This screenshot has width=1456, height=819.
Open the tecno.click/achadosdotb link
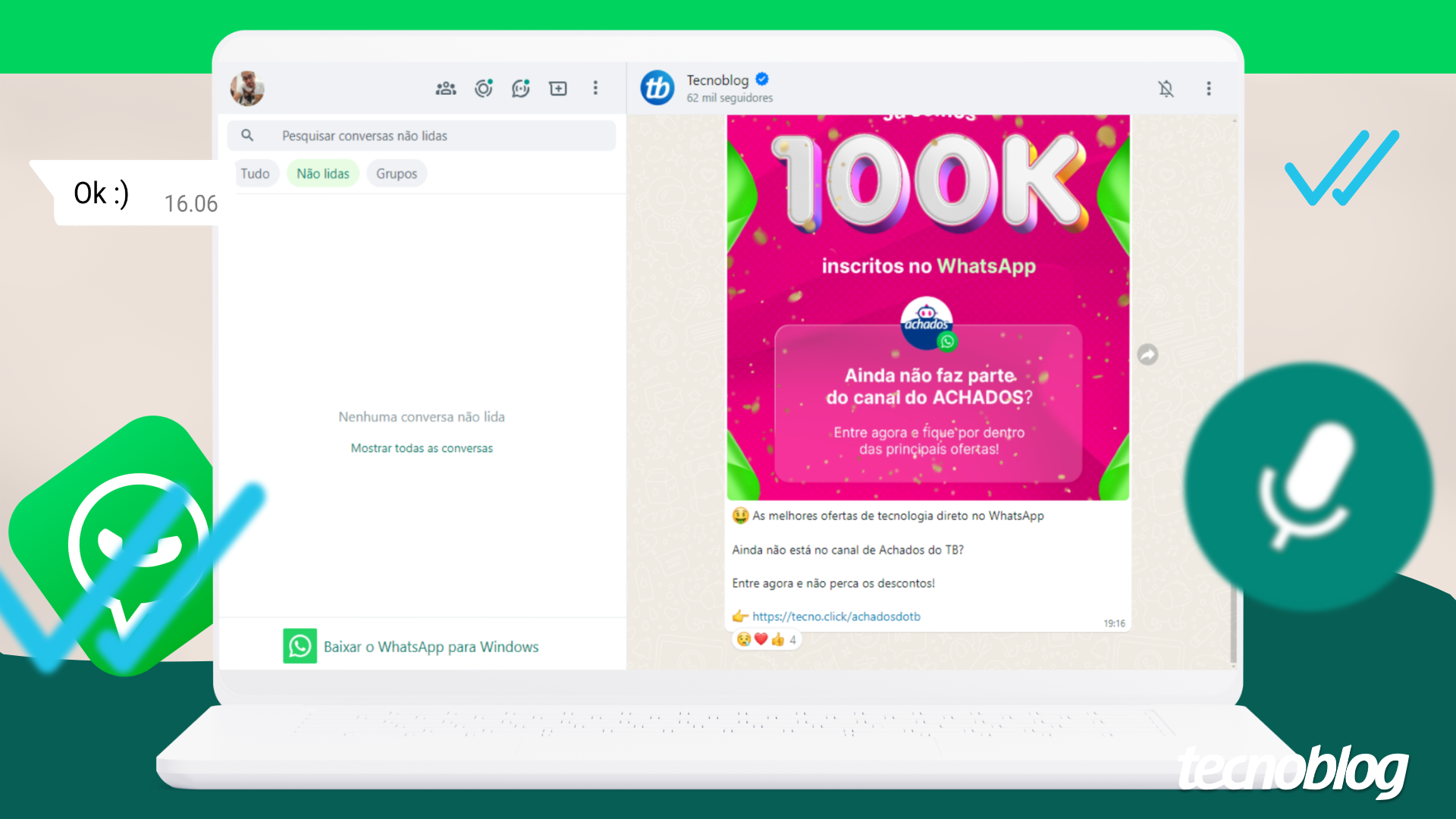coord(836,617)
